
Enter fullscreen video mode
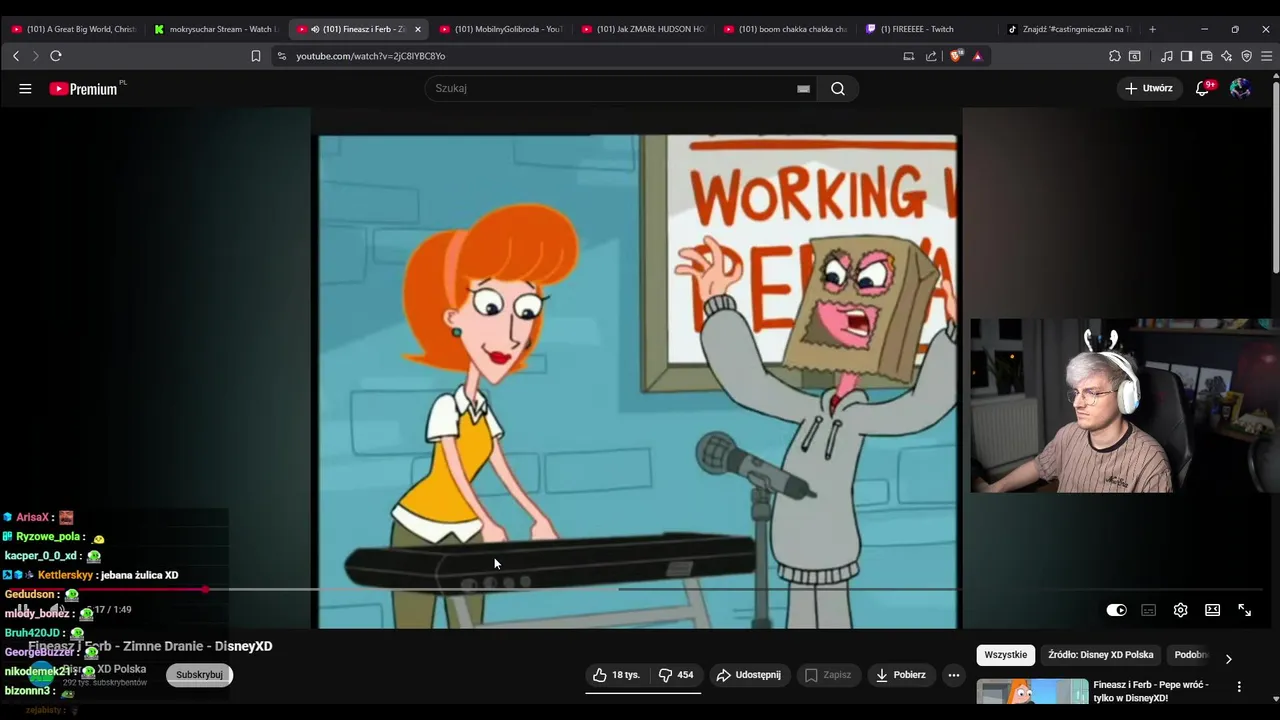click(1245, 610)
